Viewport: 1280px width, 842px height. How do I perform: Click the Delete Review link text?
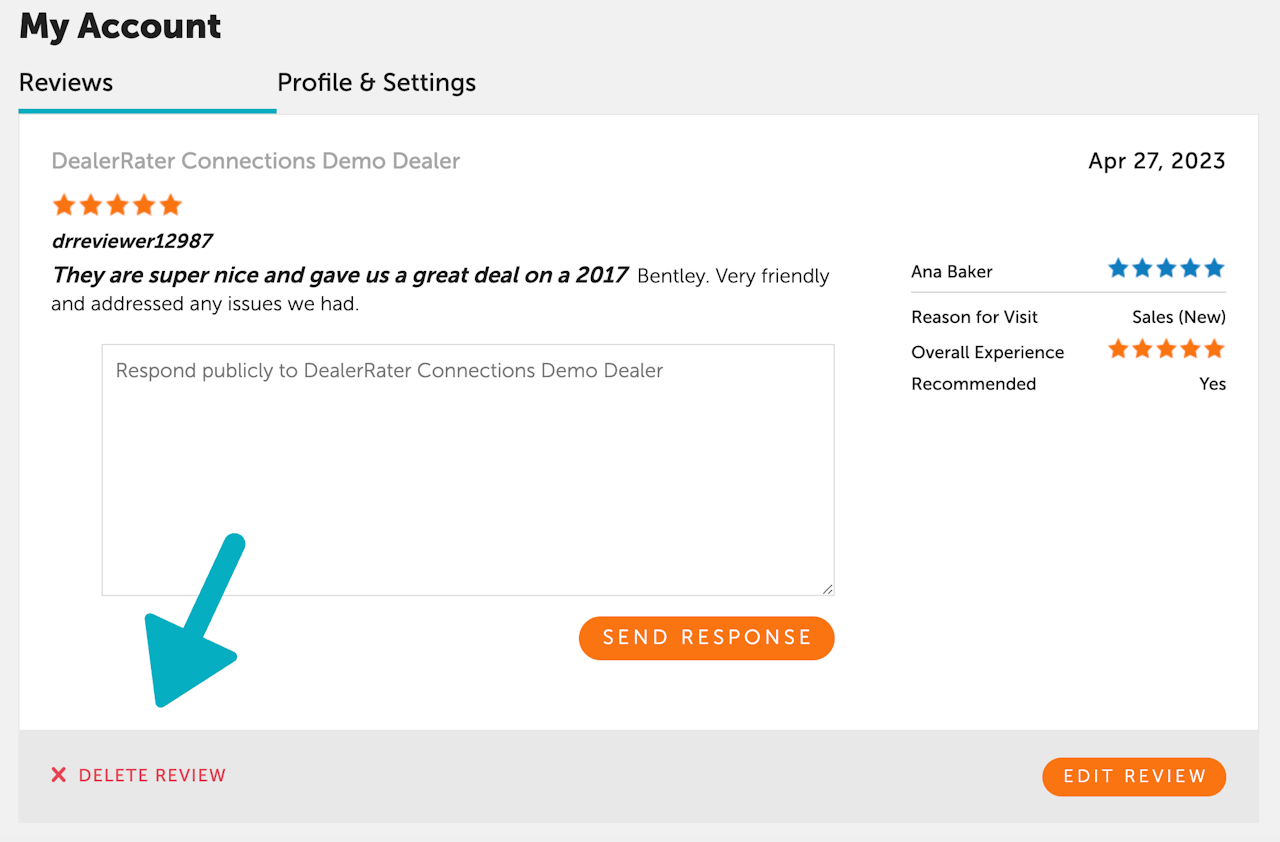[x=152, y=775]
